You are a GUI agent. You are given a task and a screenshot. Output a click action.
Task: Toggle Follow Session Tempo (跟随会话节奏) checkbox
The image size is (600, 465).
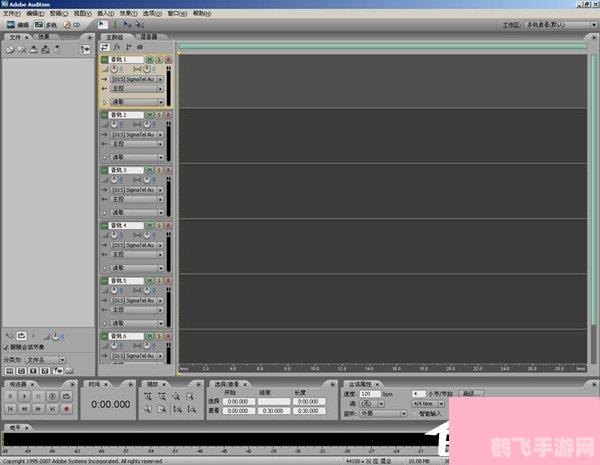(6, 347)
